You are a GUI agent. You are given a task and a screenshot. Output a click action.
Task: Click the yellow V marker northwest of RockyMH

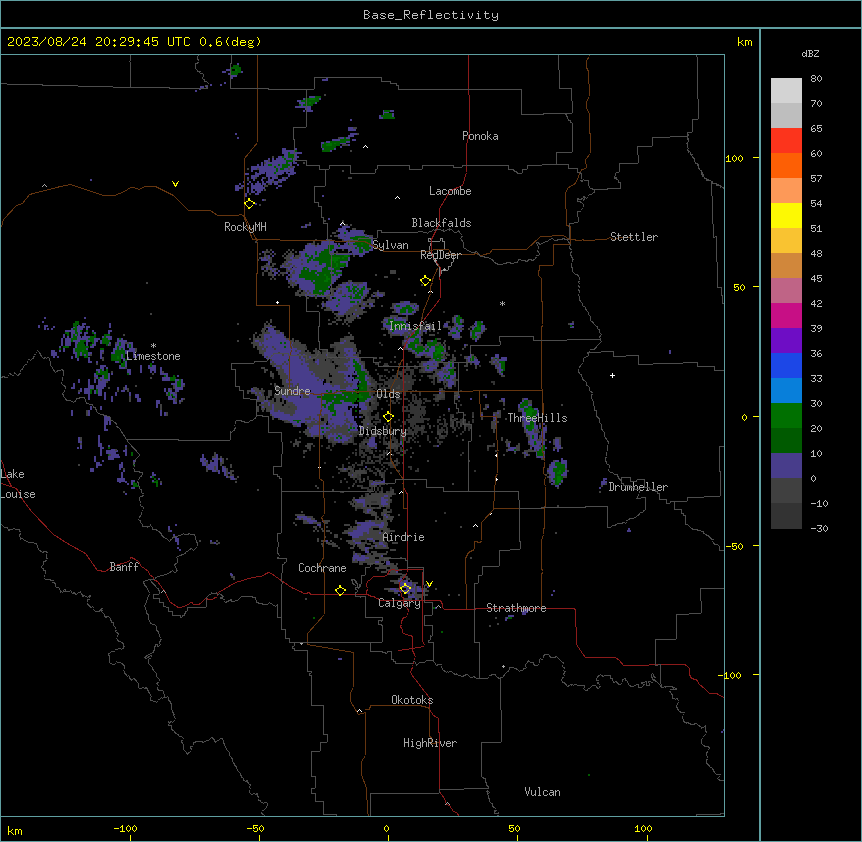pos(175,184)
